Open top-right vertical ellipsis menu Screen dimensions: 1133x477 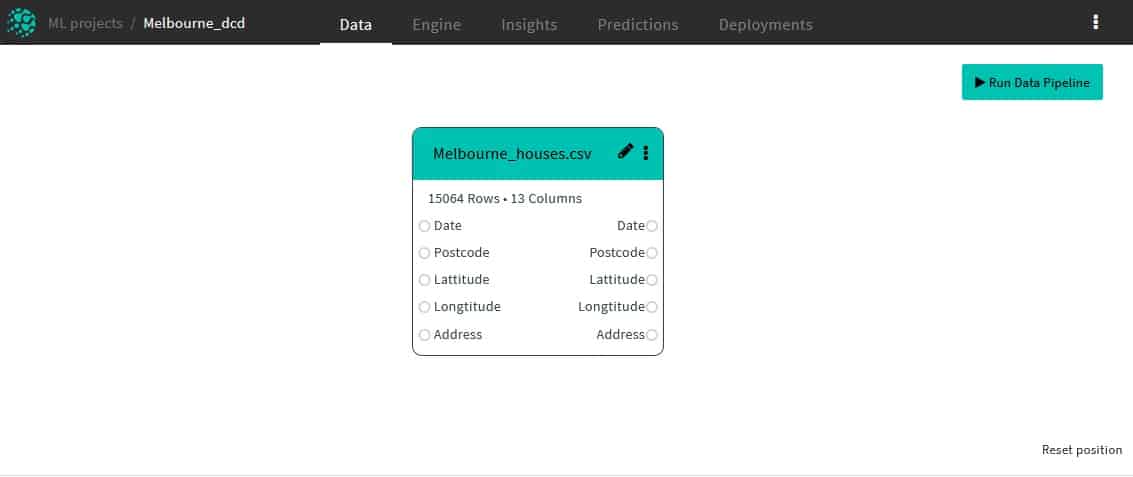pyautogui.click(x=1096, y=23)
